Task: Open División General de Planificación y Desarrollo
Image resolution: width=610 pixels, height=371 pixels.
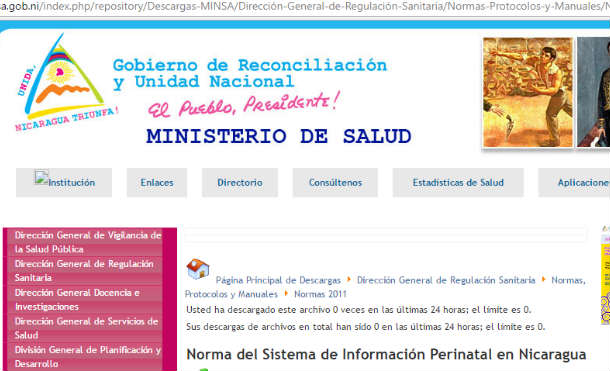Action: point(88,357)
